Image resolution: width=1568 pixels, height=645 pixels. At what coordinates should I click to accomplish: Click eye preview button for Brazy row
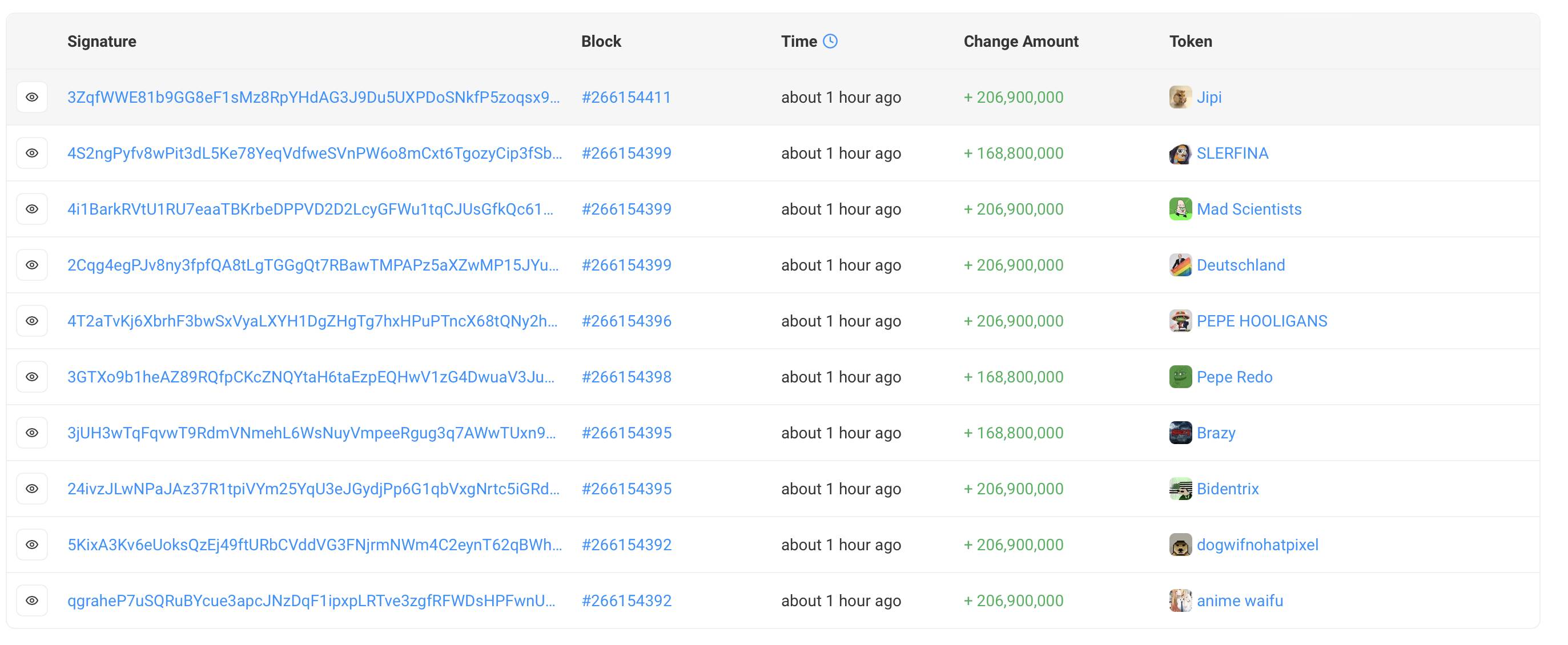[32, 433]
